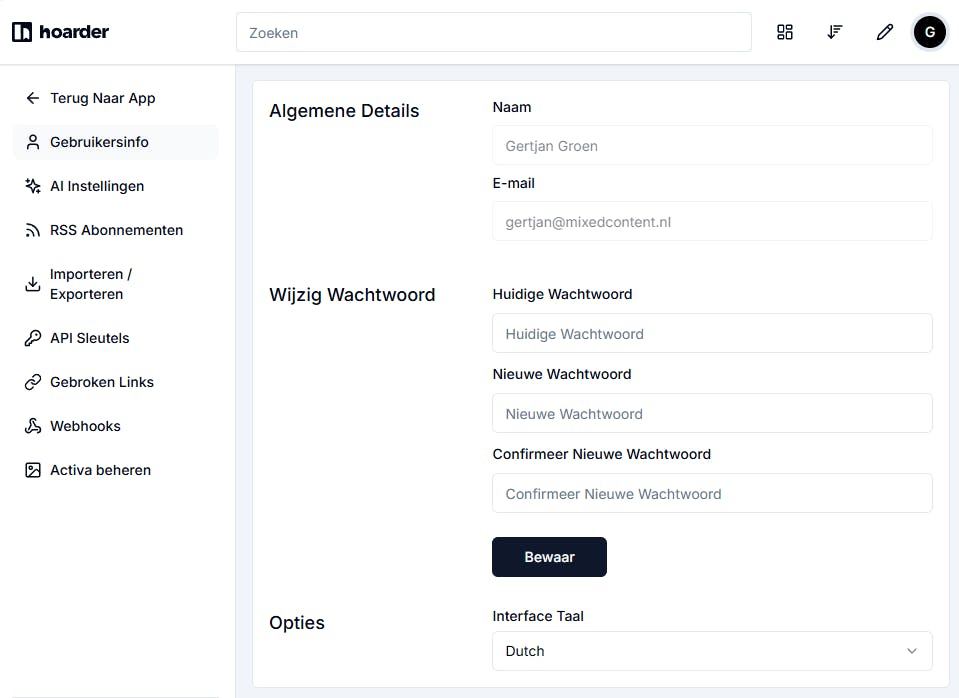The height and width of the screenshot is (698, 959).
Task: Click the RSS Abonnementen feed icon
Action: point(32,230)
